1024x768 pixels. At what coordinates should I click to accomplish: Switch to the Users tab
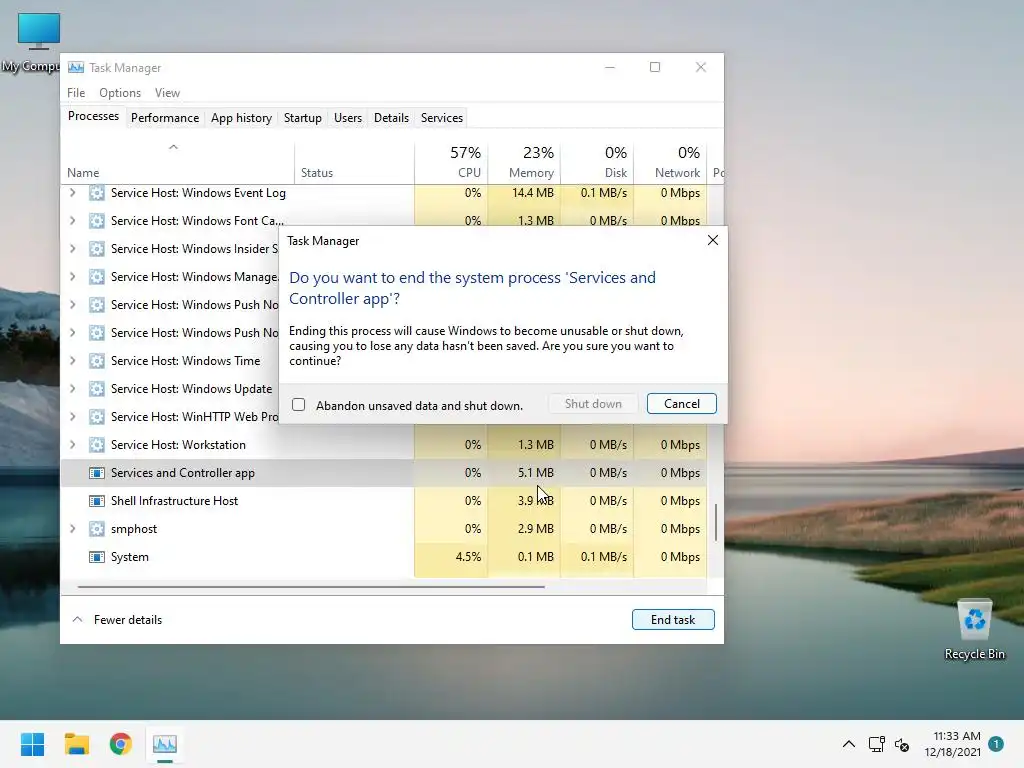point(347,118)
